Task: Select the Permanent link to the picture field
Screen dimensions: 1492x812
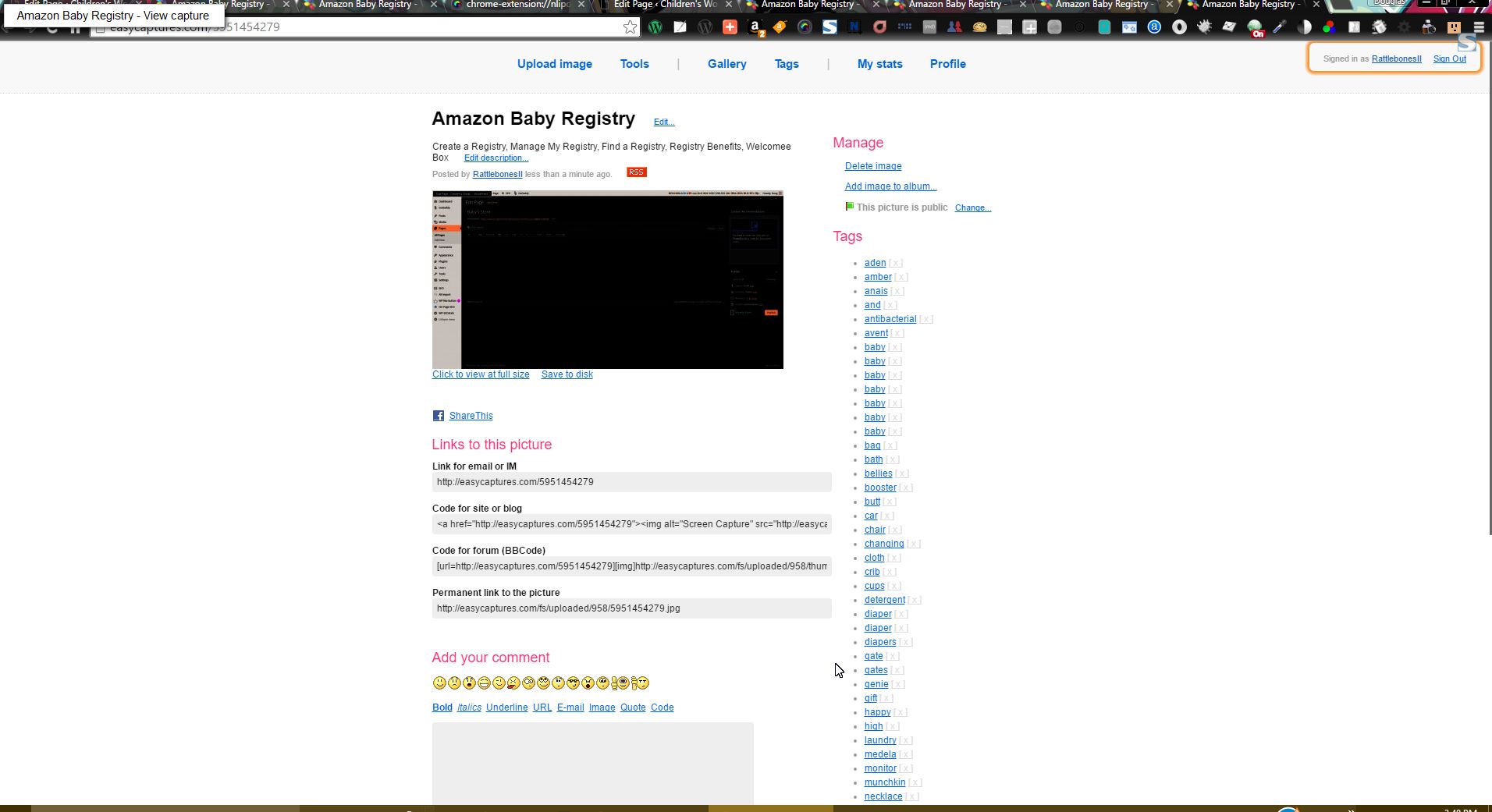Action: [x=632, y=608]
